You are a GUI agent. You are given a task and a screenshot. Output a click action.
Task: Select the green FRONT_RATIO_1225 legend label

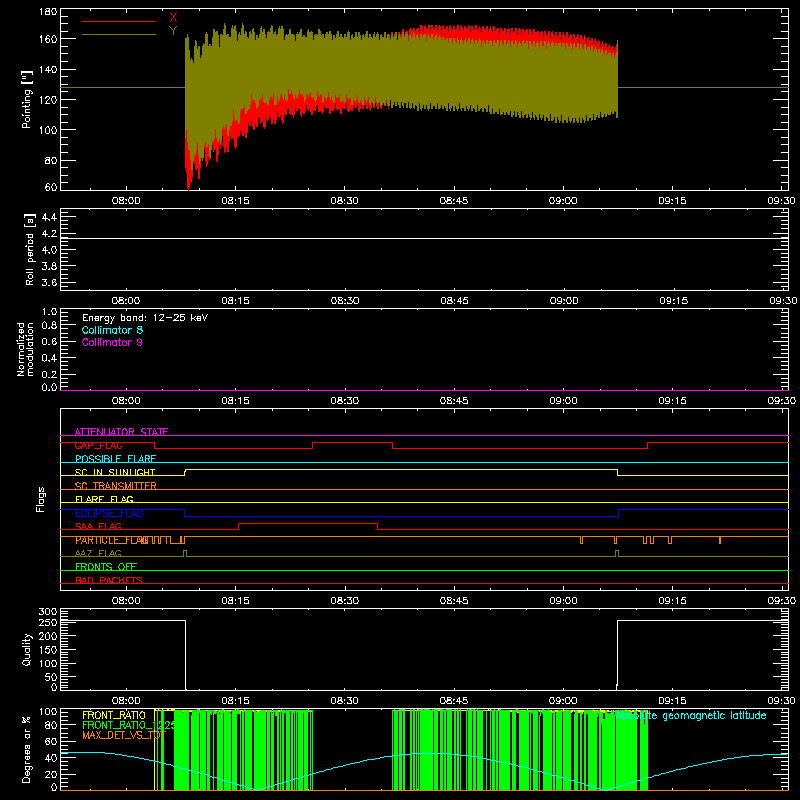tap(129, 725)
